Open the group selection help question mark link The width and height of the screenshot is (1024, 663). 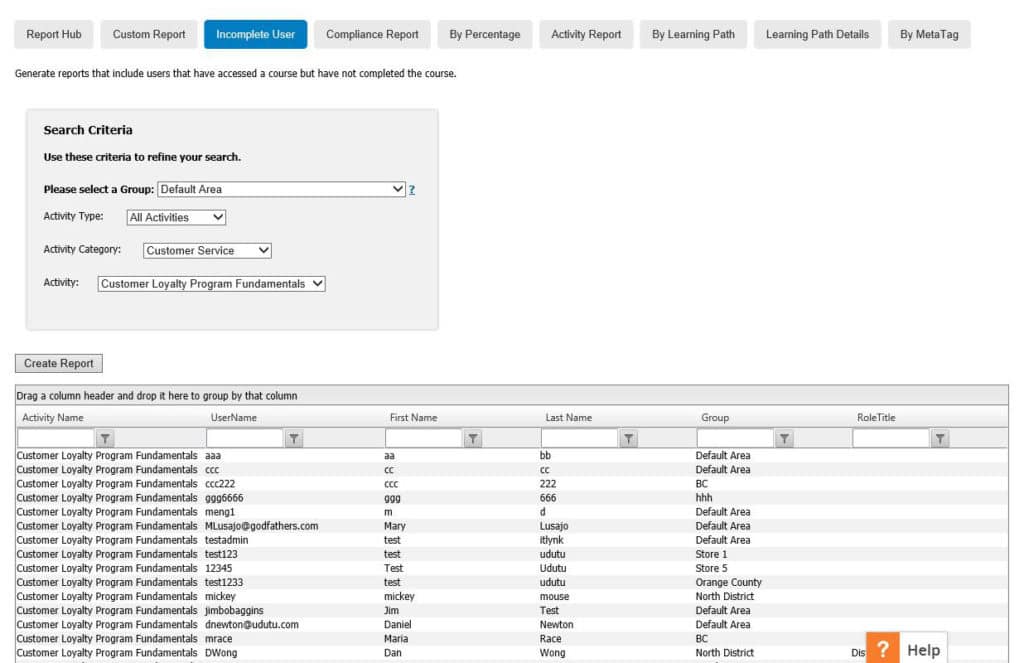coord(412,190)
